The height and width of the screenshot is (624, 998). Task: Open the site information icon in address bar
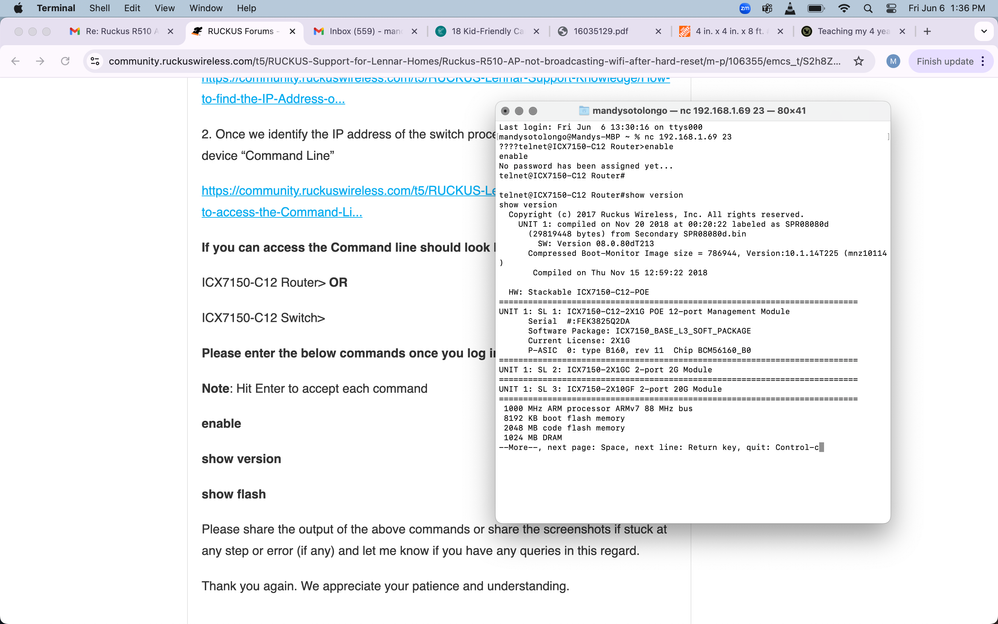(94, 61)
